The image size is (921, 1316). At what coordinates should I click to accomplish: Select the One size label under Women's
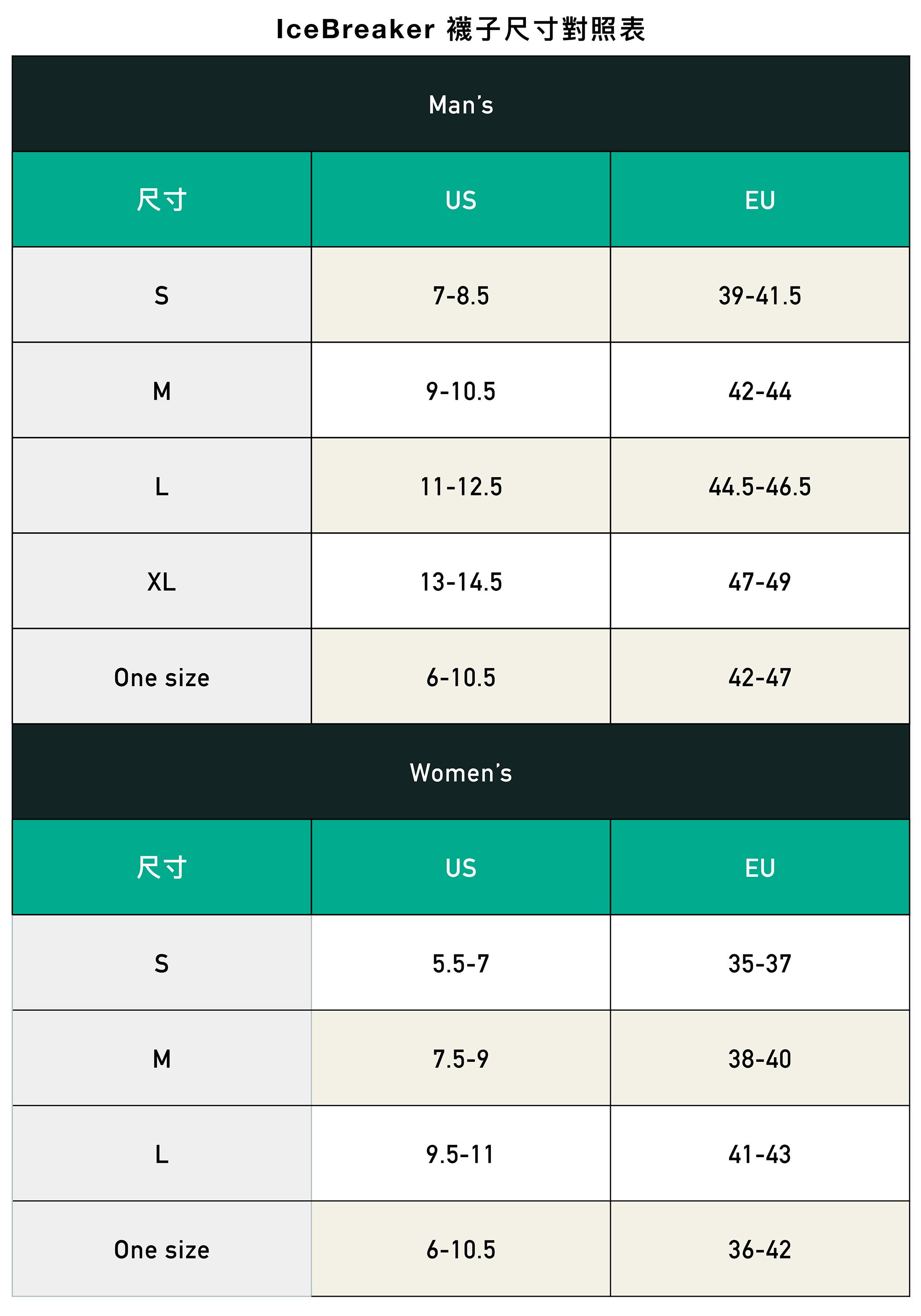[162, 1250]
